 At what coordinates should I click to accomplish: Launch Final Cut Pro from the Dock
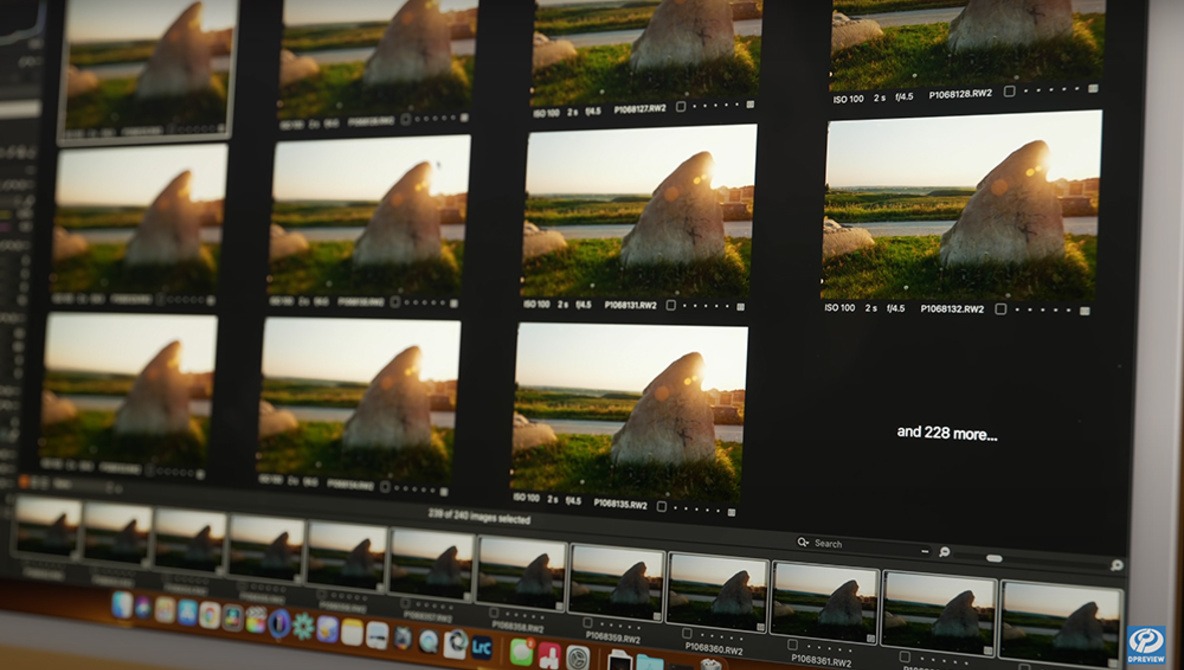pyautogui.click(x=256, y=620)
